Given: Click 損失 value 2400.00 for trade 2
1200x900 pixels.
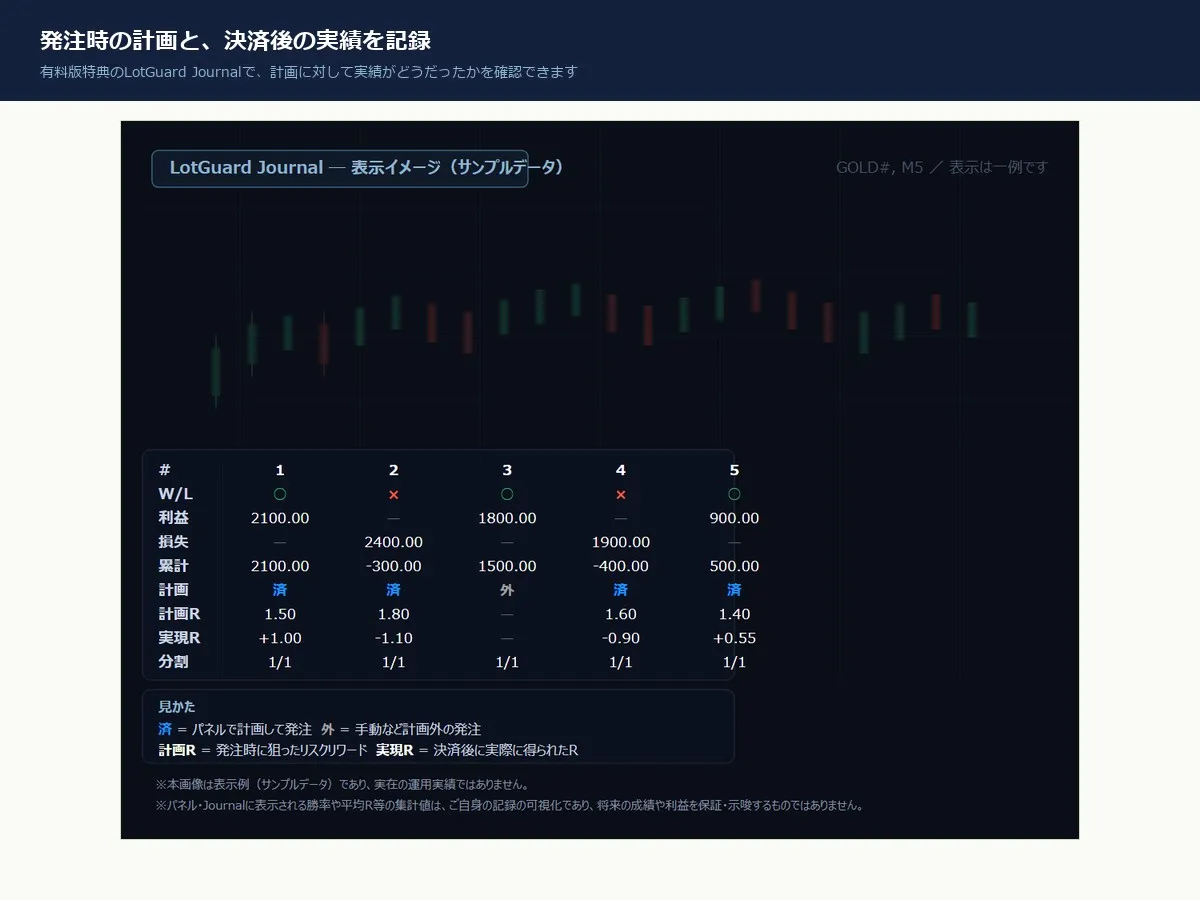Looking at the screenshot, I should [394, 542].
